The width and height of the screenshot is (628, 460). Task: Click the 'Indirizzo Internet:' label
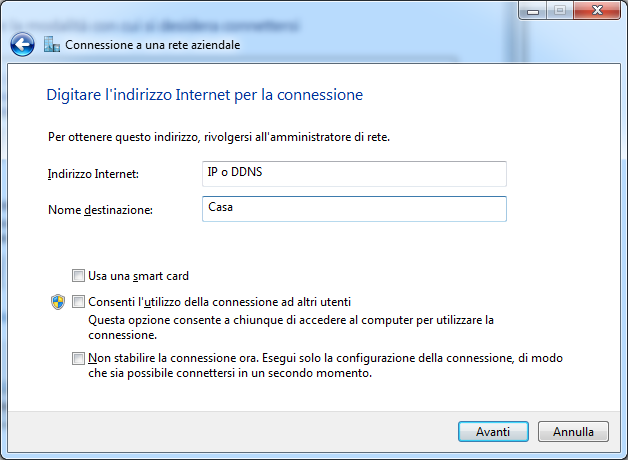pyautogui.click(x=93, y=174)
